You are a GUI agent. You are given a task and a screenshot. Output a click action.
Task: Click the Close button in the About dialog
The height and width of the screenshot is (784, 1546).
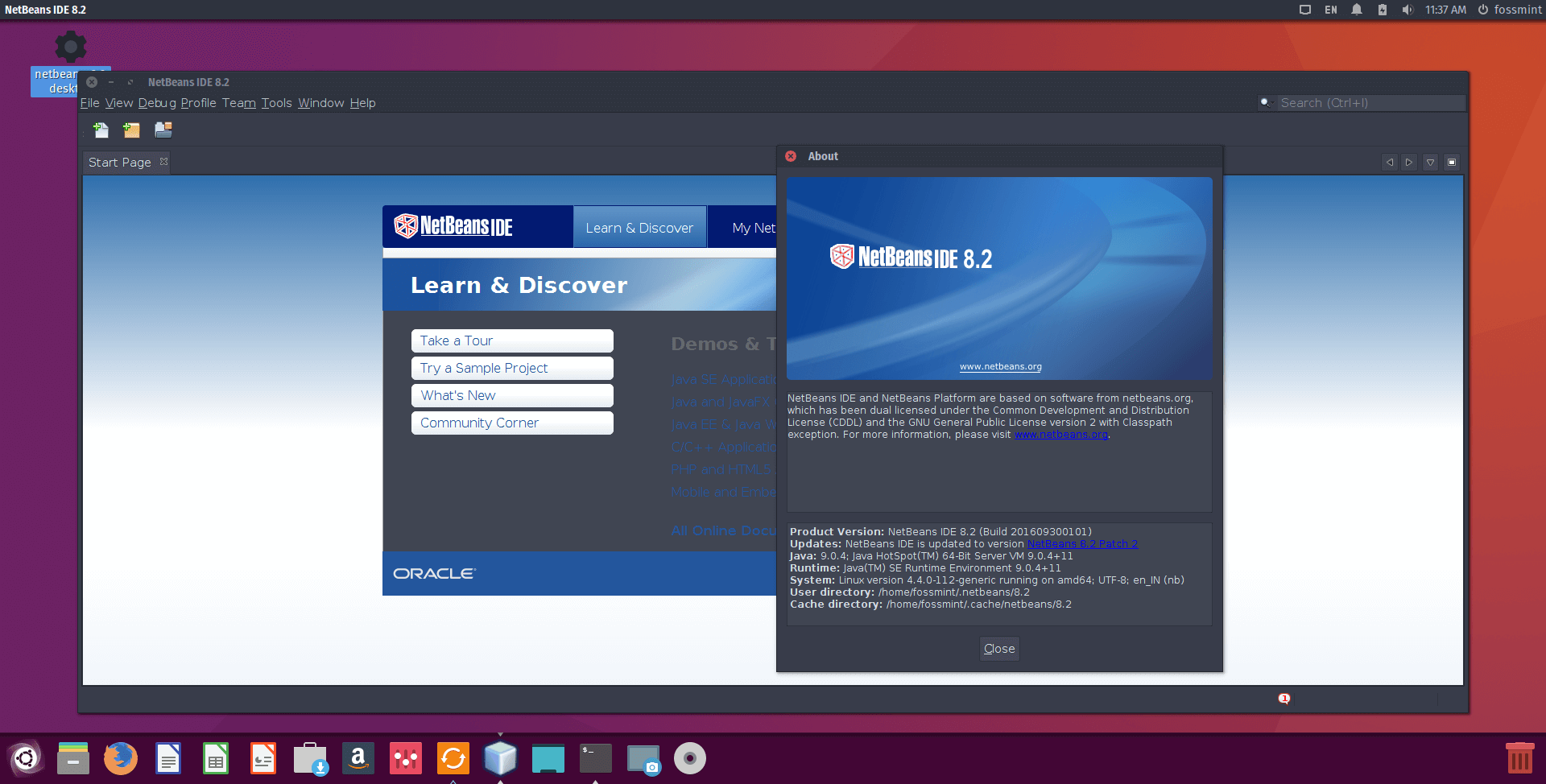pyautogui.click(x=999, y=649)
